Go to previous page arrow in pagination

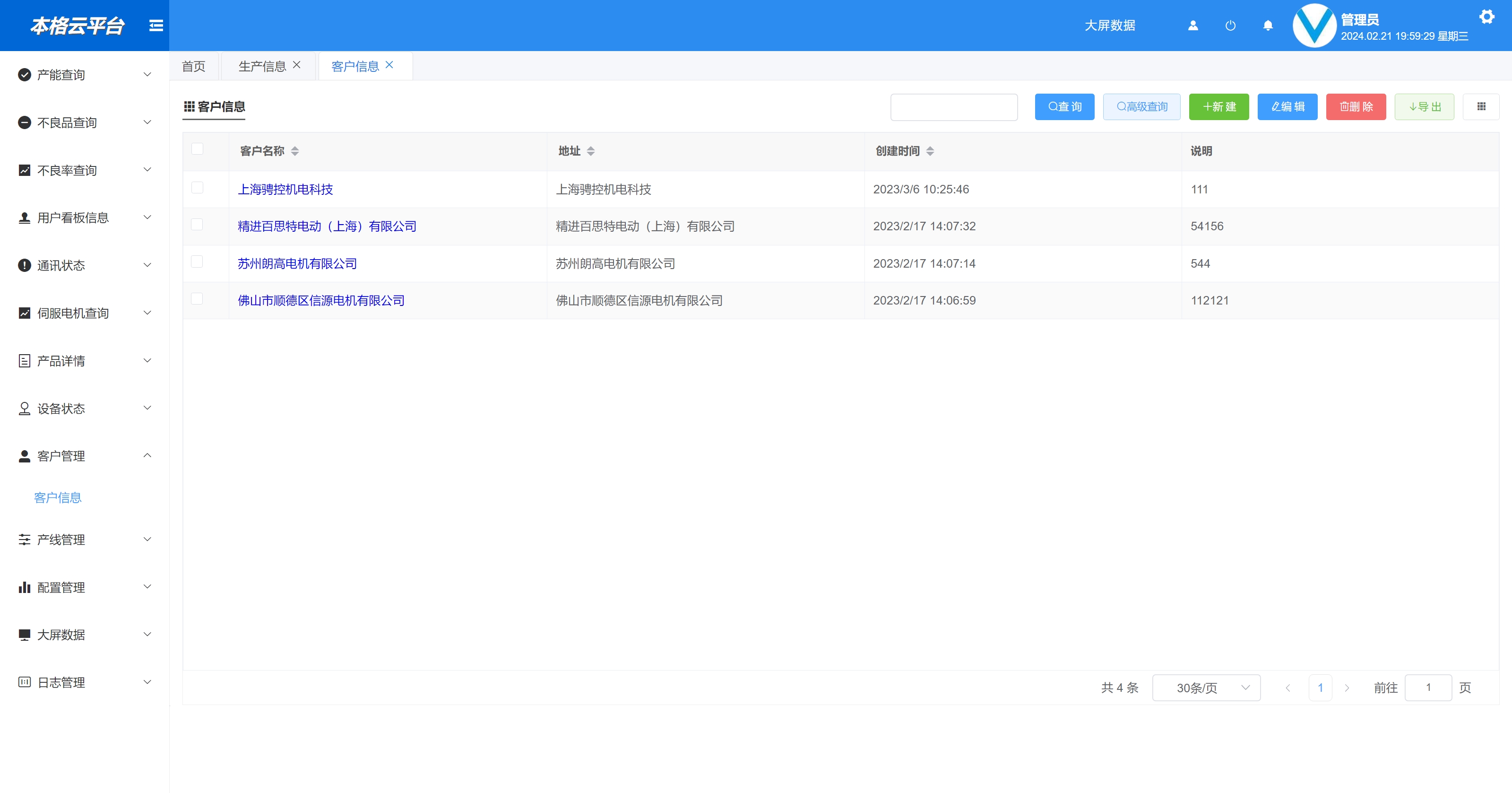pos(1288,687)
